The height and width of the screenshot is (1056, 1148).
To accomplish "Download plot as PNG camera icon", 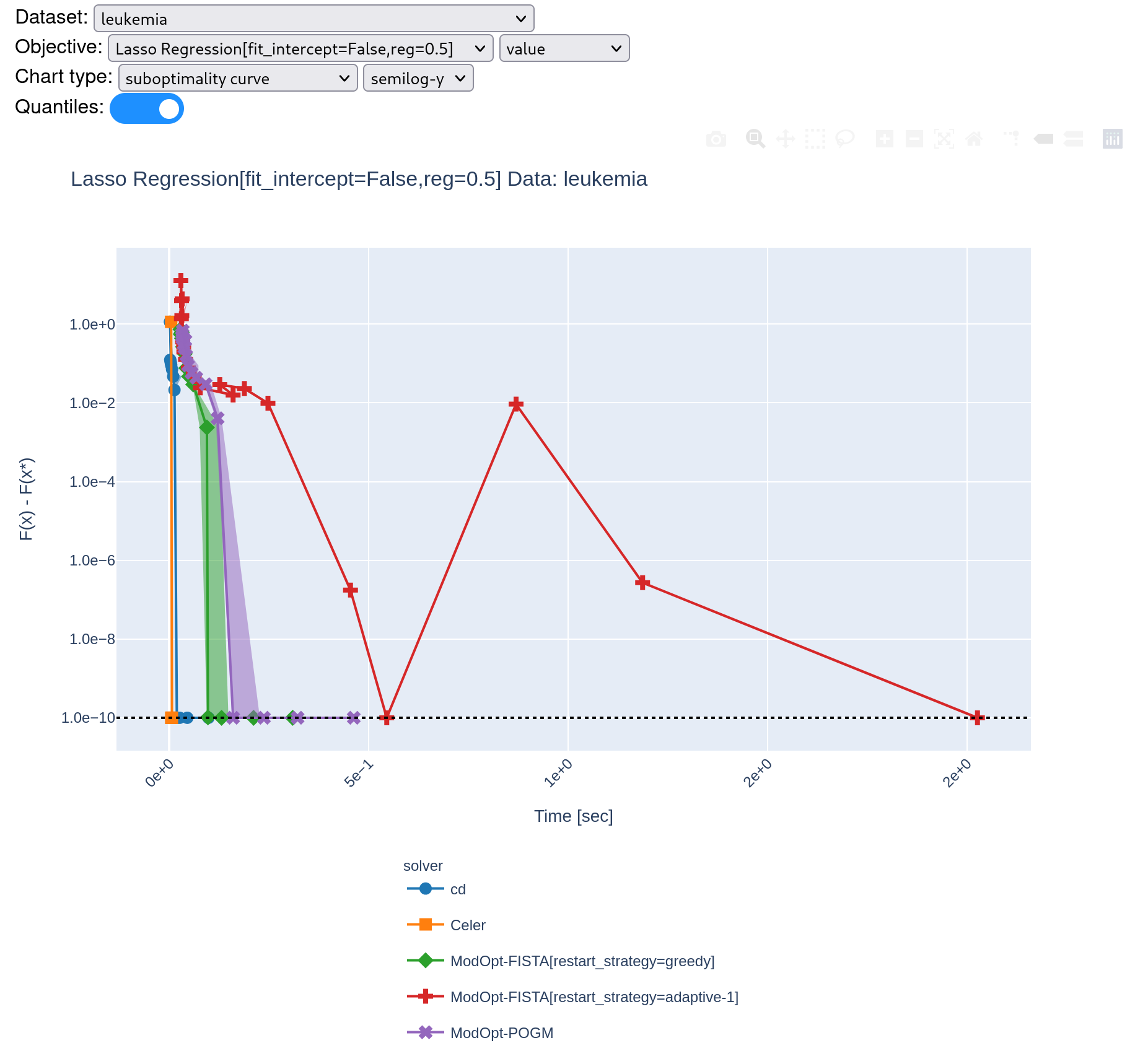I will (x=716, y=139).
